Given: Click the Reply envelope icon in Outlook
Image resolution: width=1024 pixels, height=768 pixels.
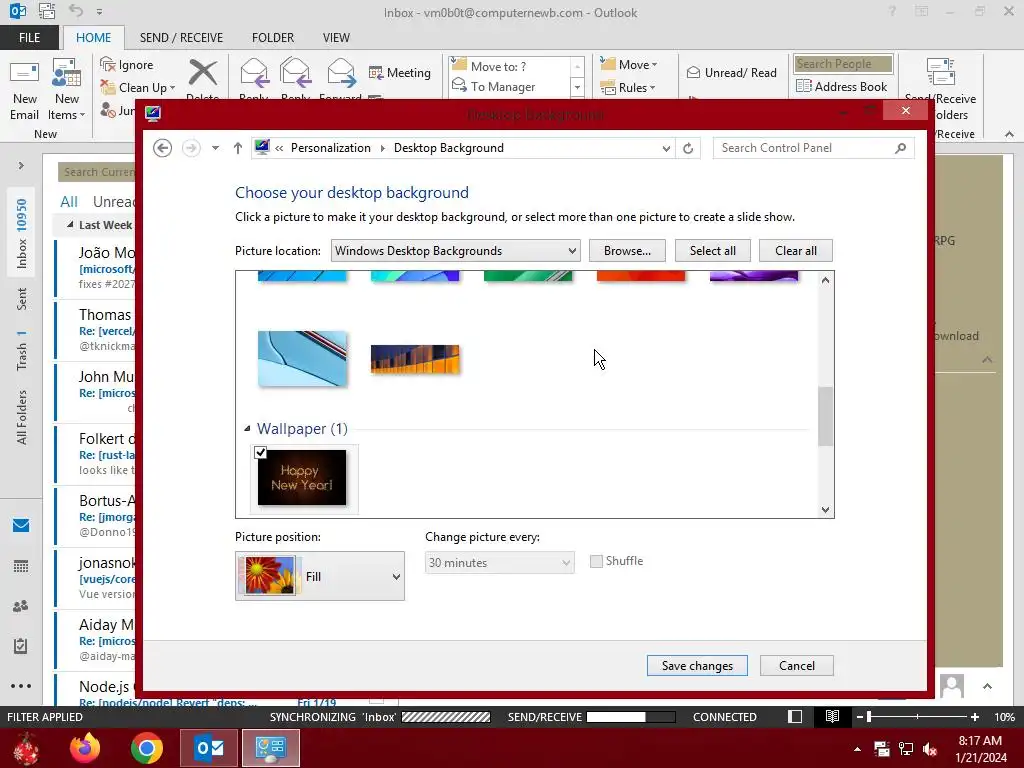Looking at the screenshot, I should [254, 73].
